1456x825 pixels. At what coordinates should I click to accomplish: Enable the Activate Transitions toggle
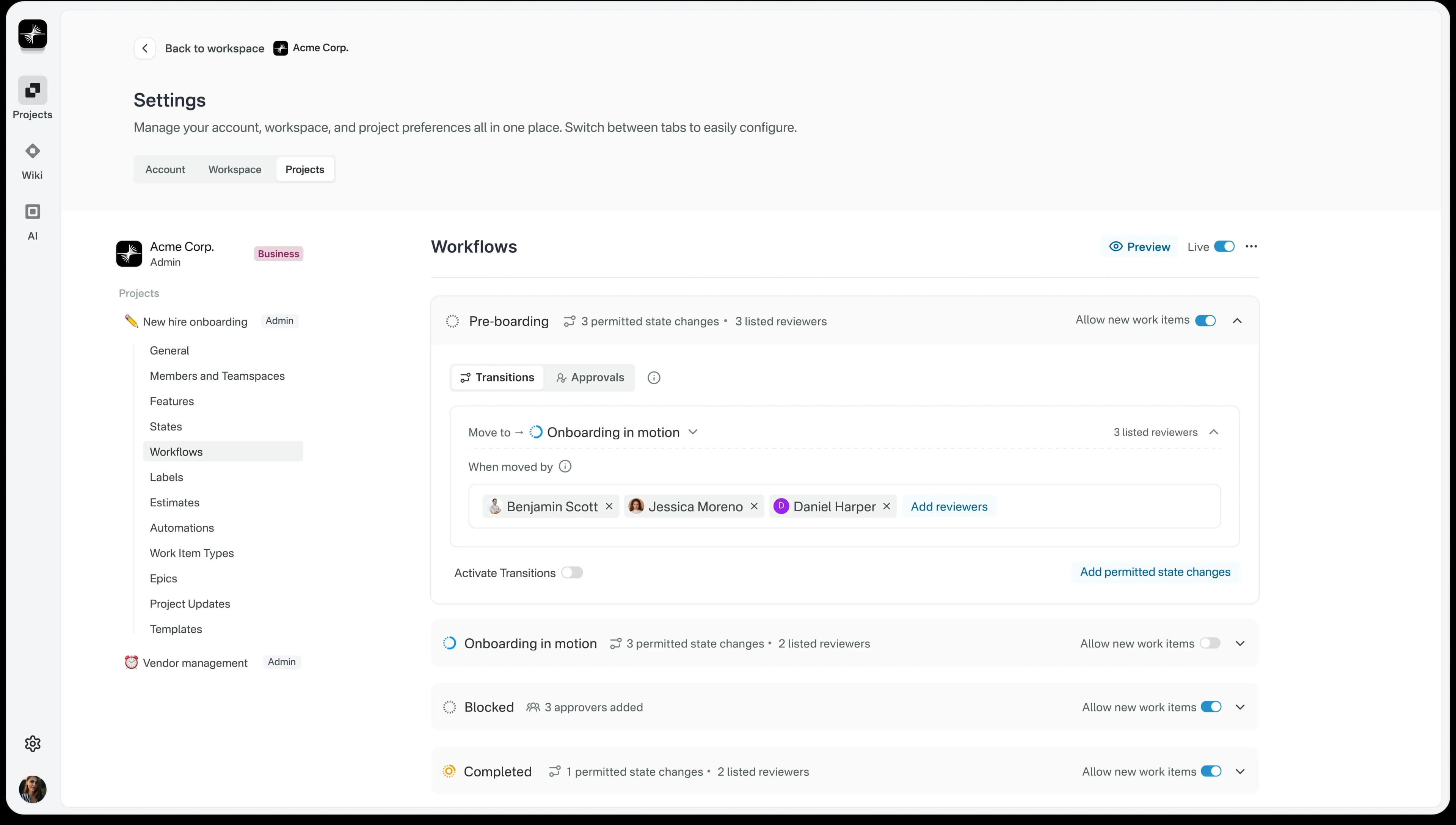[x=573, y=573]
